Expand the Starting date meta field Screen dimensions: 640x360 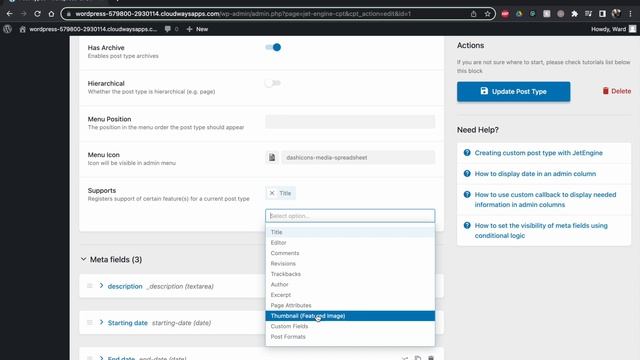(101, 322)
